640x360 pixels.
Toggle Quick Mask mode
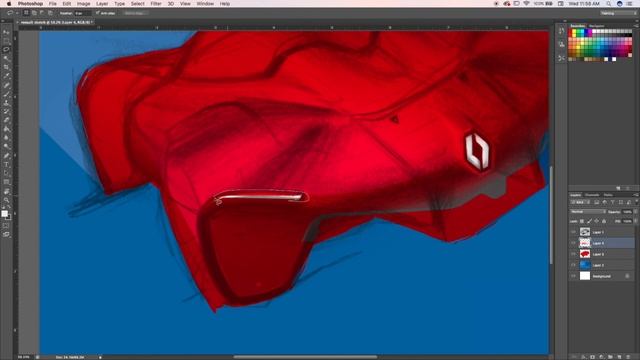click(6, 226)
